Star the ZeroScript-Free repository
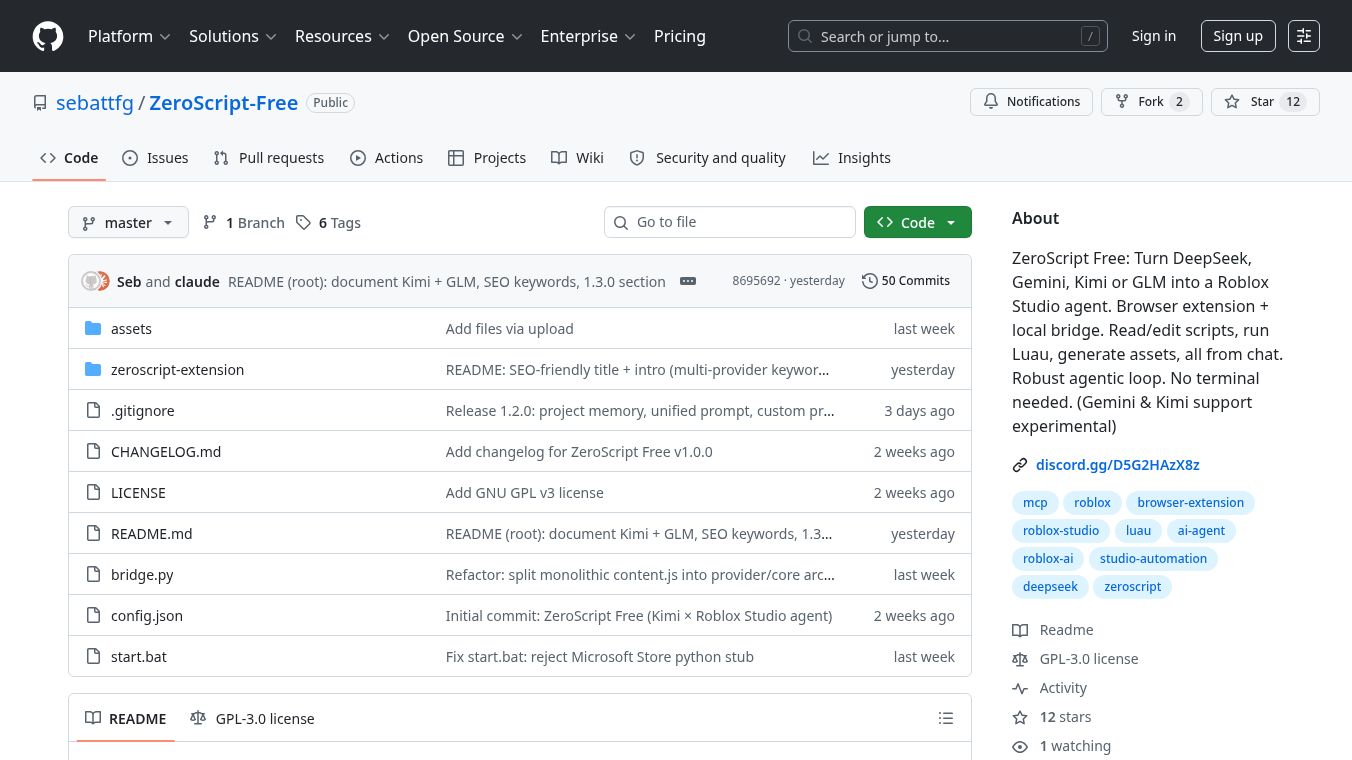The image size is (1352, 760). (x=1265, y=102)
